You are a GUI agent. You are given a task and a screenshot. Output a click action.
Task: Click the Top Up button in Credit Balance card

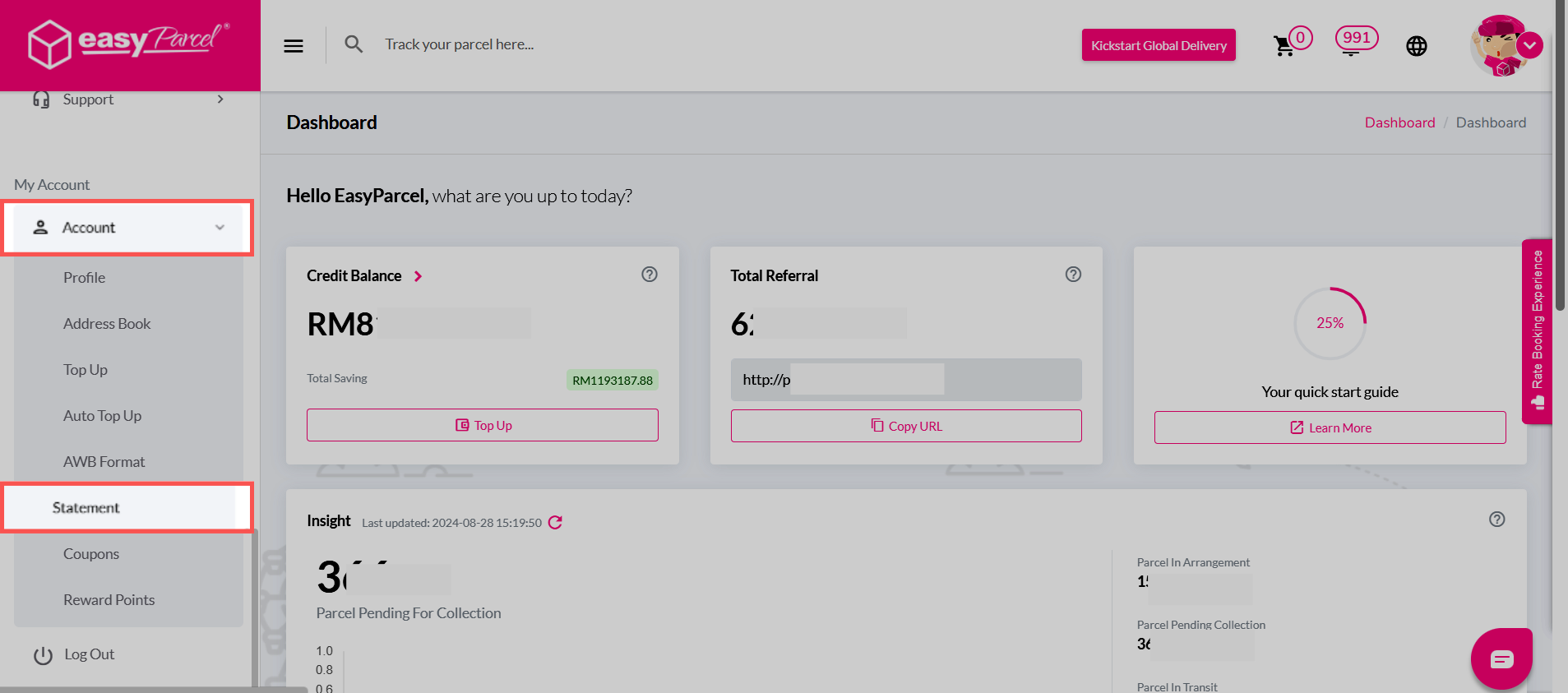pos(483,425)
